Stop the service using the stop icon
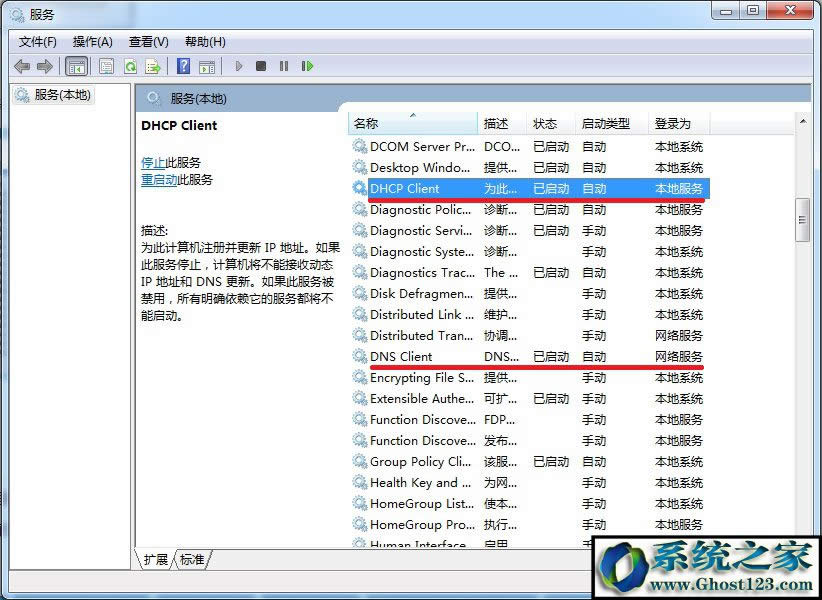 (x=261, y=66)
